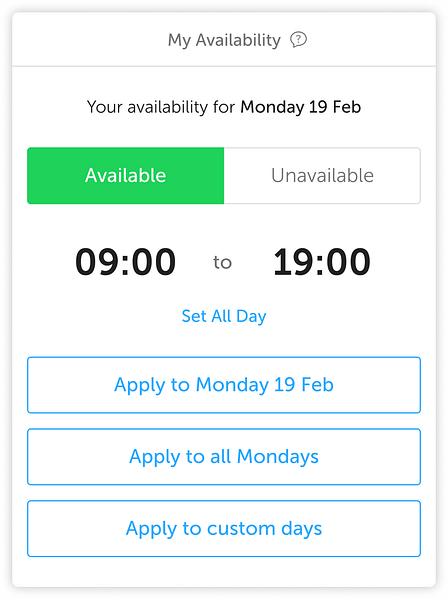Click the hour digits 09 of start time
The image size is (448, 600).
tap(97, 262)
